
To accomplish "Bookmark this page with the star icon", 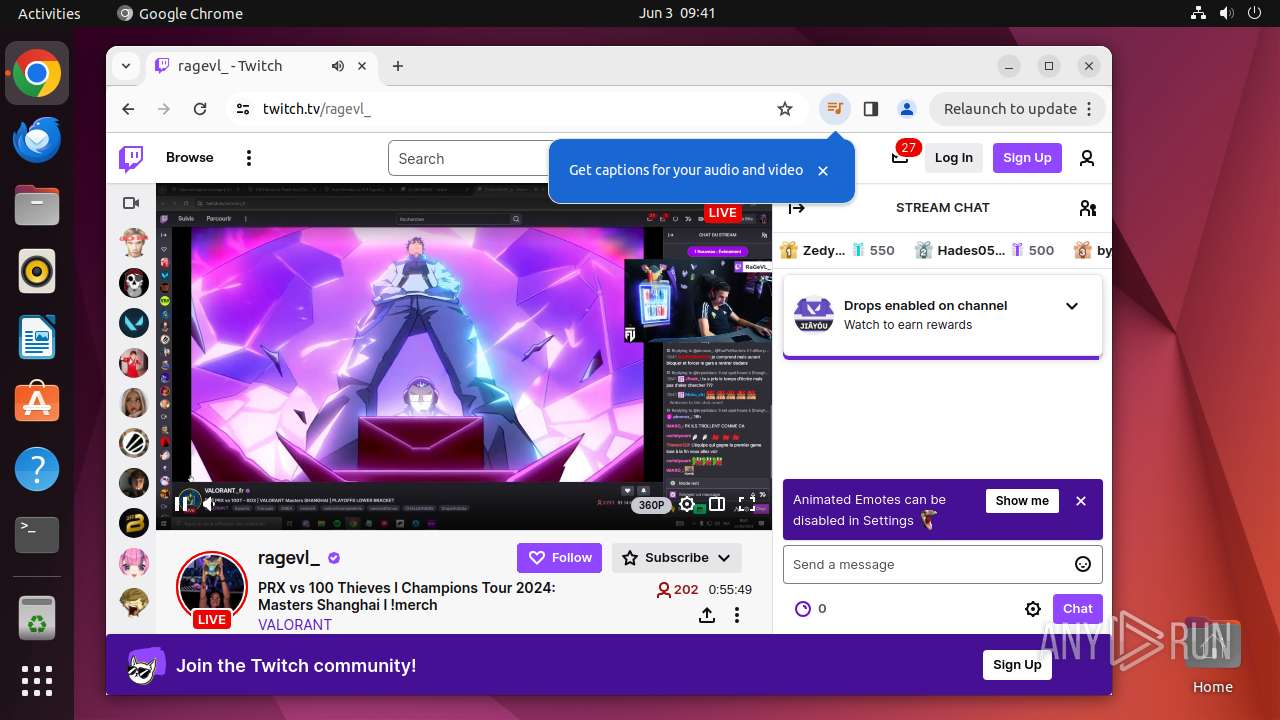I will pos(785,109).
